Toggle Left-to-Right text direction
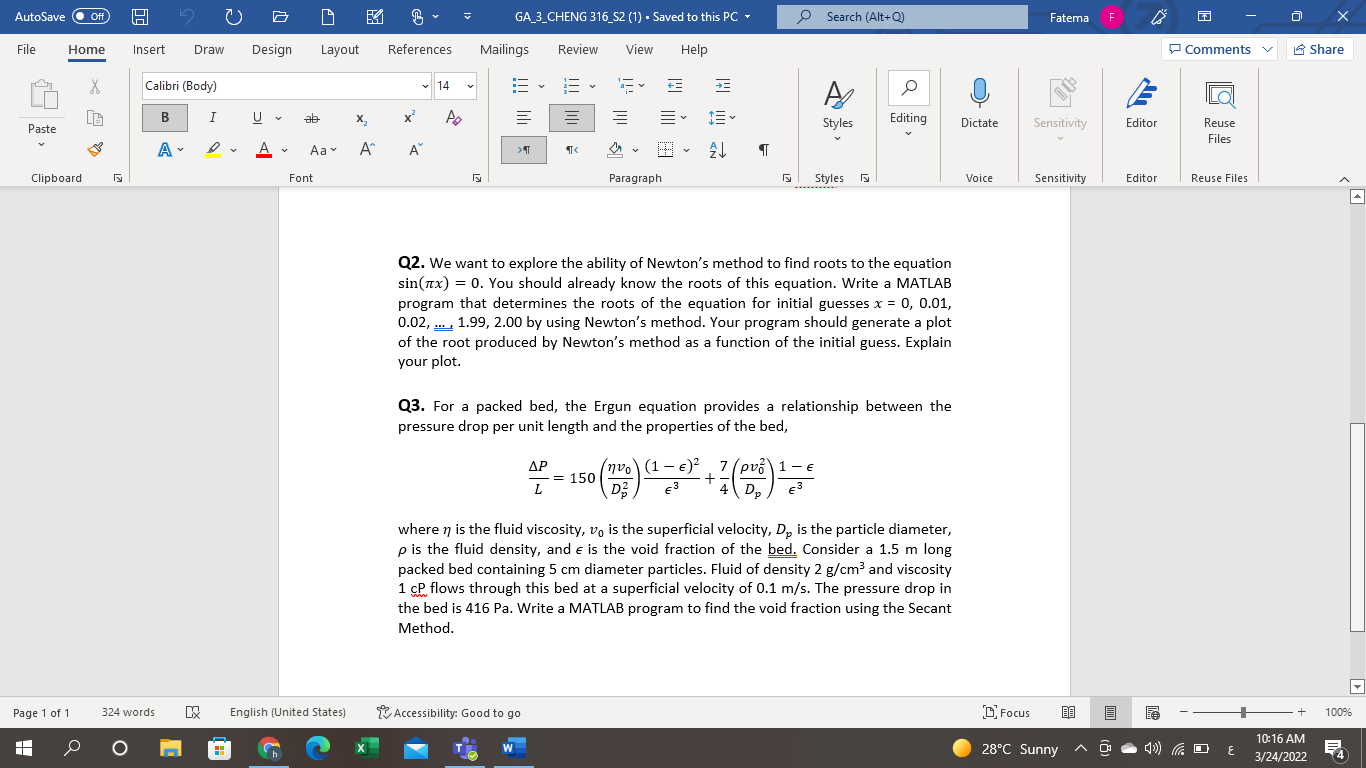 (x=524, y=149)
